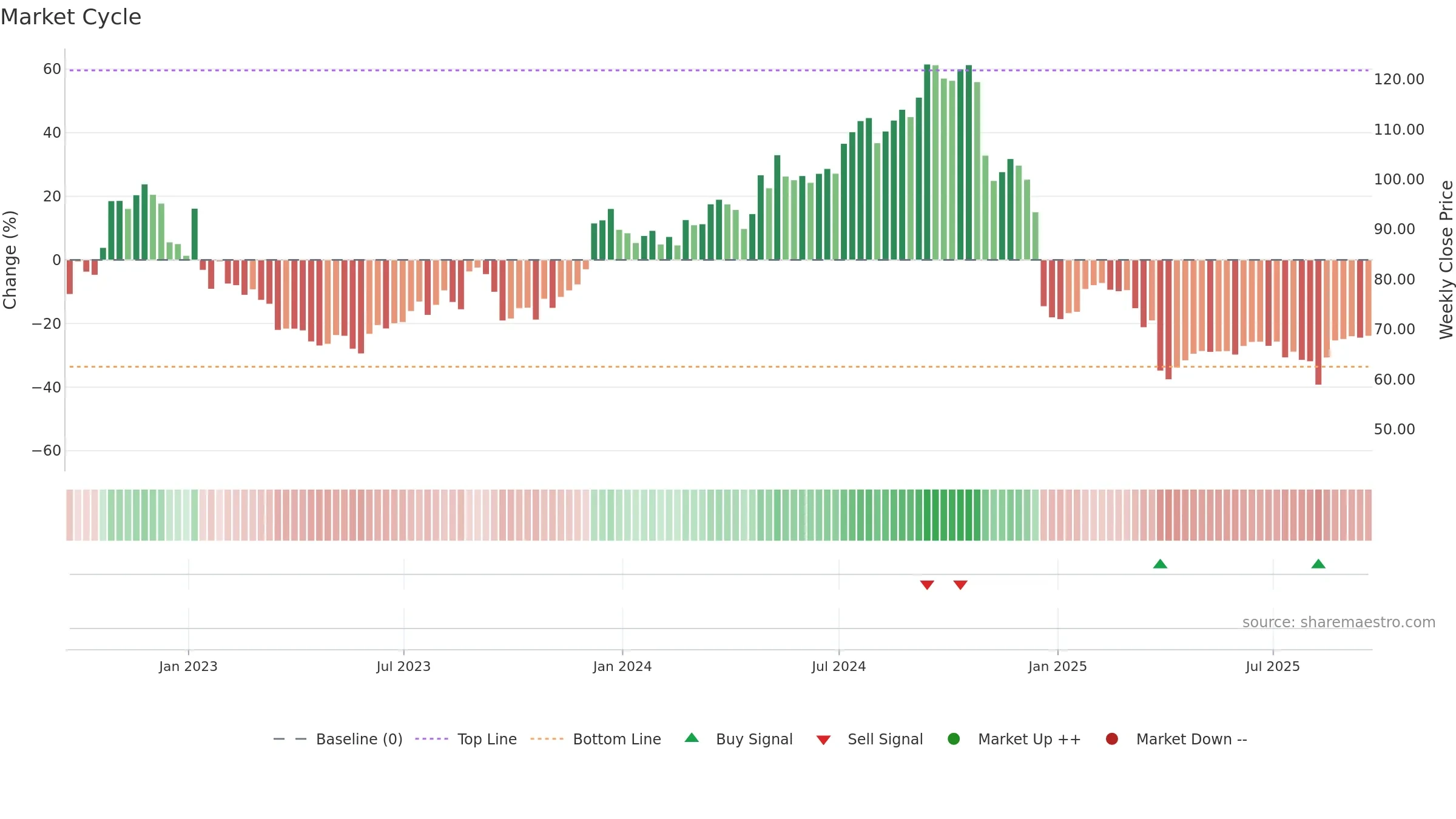Click the orange dotted bottom line on the chart
1456x819 pixels.
click(x=719, y=366)
